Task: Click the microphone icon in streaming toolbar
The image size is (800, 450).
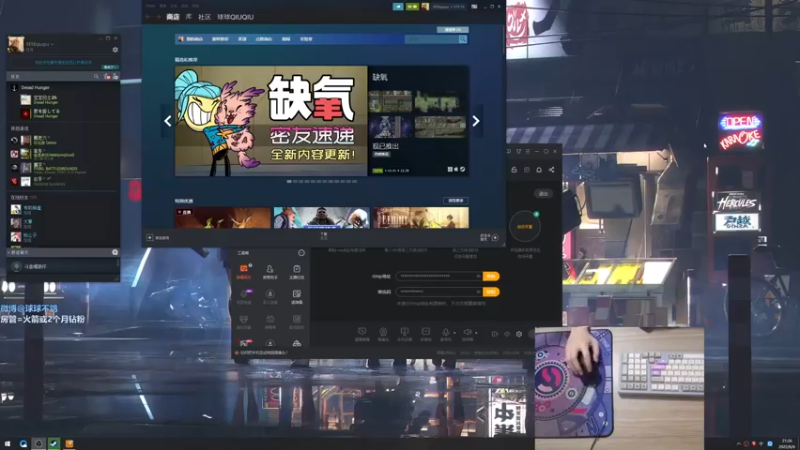Action: (445, 332)
